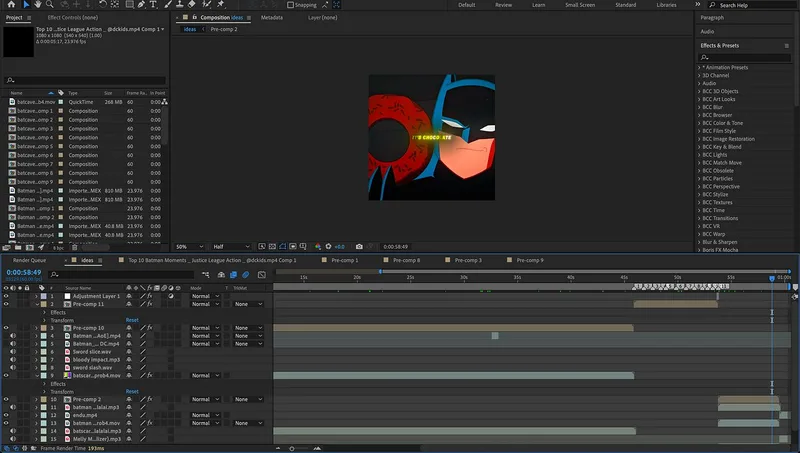Mute audio on bloody impact.mp3 layer
This screenshot has width=800, height=453.
13,360
